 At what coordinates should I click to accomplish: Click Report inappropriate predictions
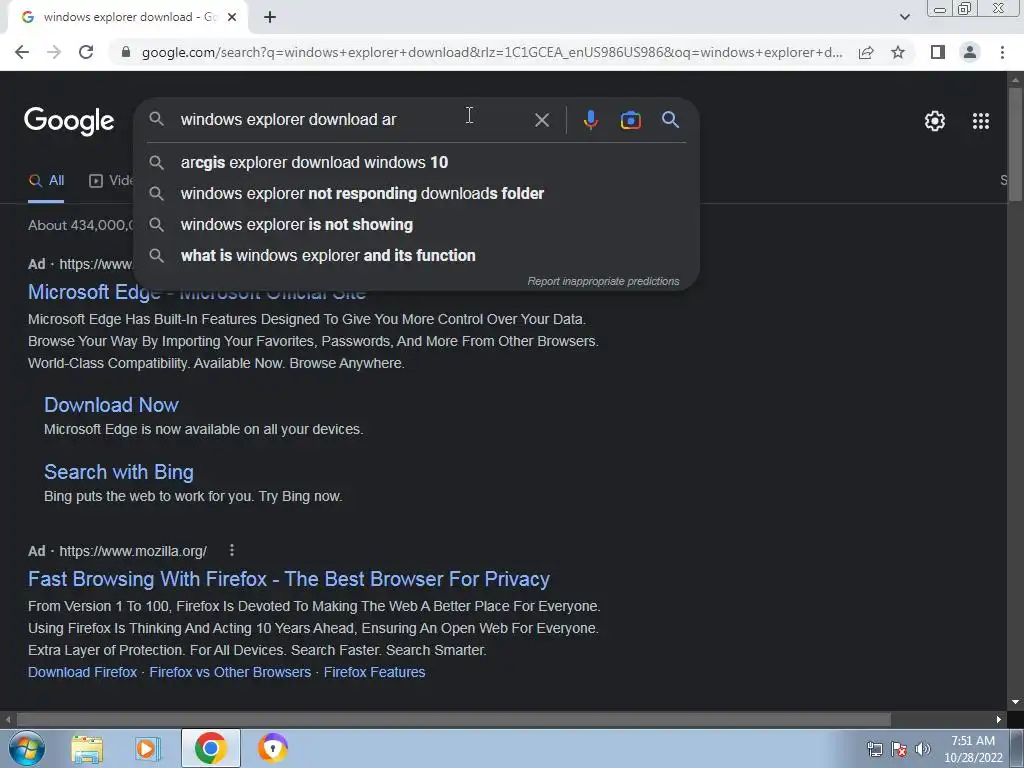(603, 281)
